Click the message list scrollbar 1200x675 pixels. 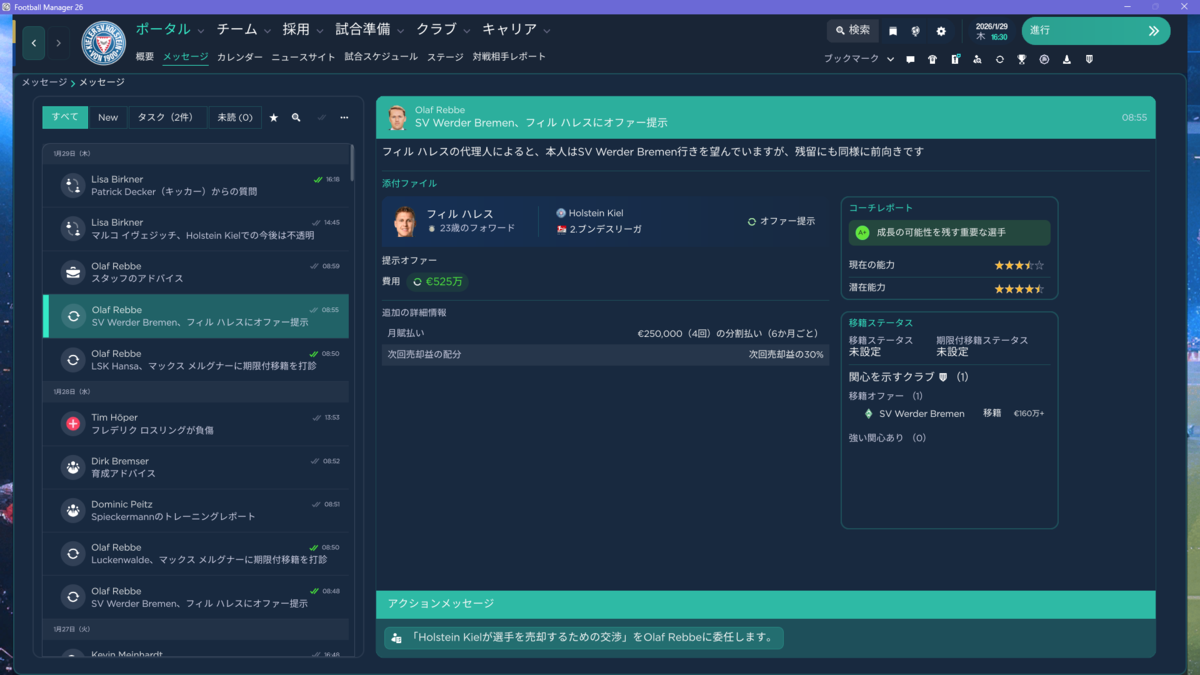352,165
